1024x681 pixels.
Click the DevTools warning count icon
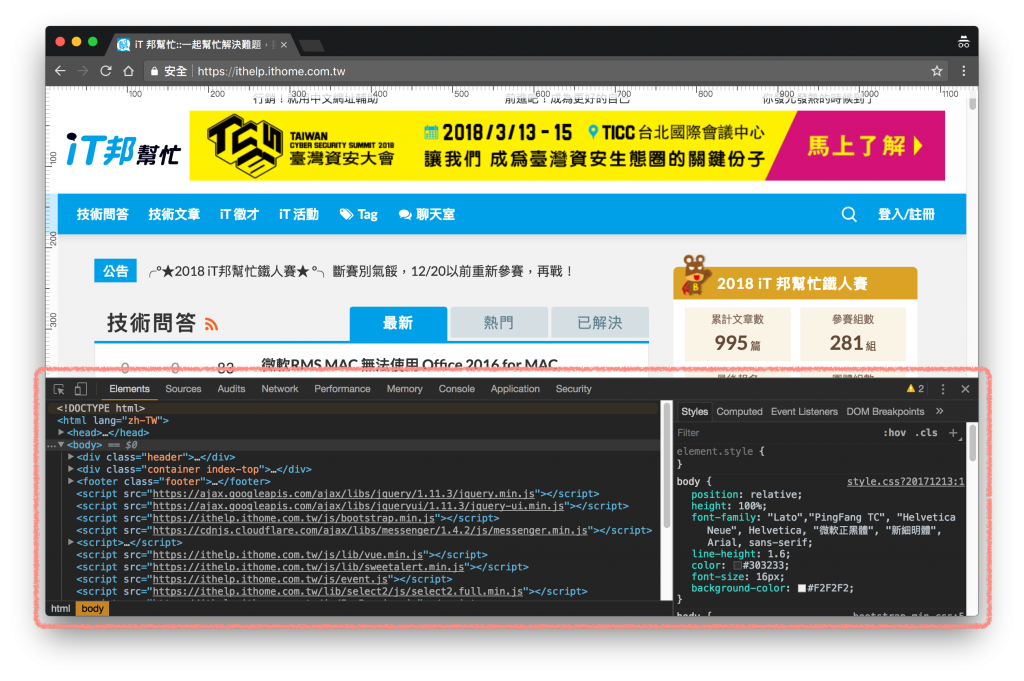tap(915, 388)
